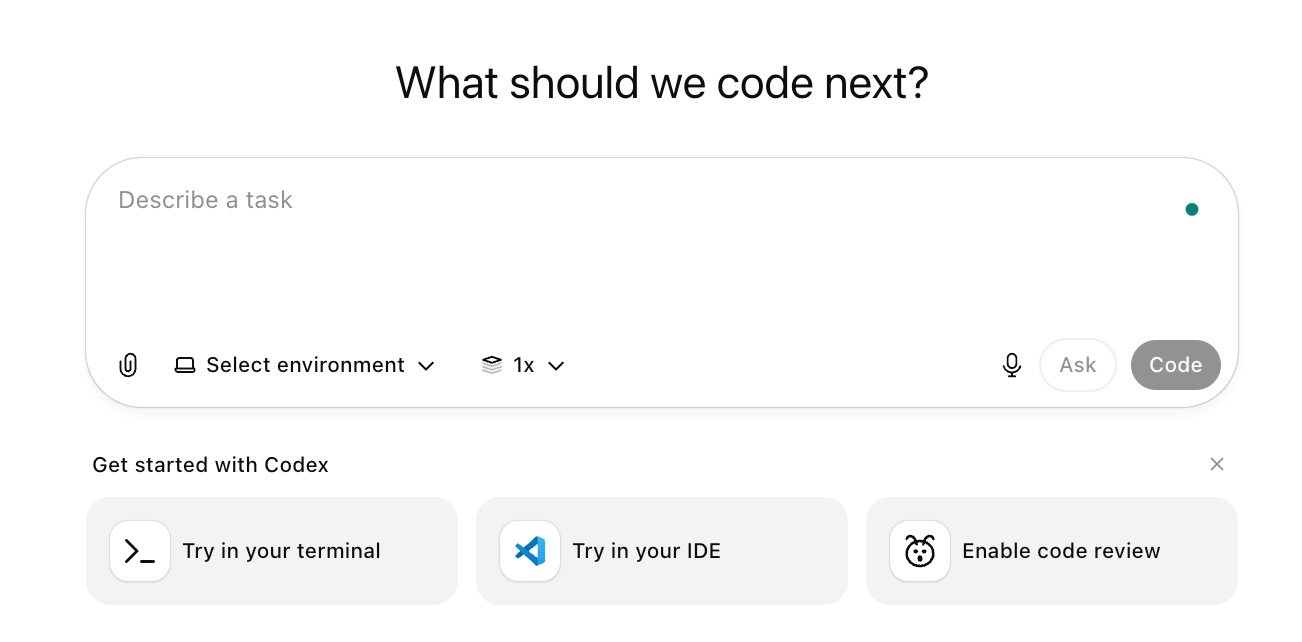Viewport: 1302px width, 642px height.
Task: Click the stacked layers versions icon
Action: coord(491,365)
